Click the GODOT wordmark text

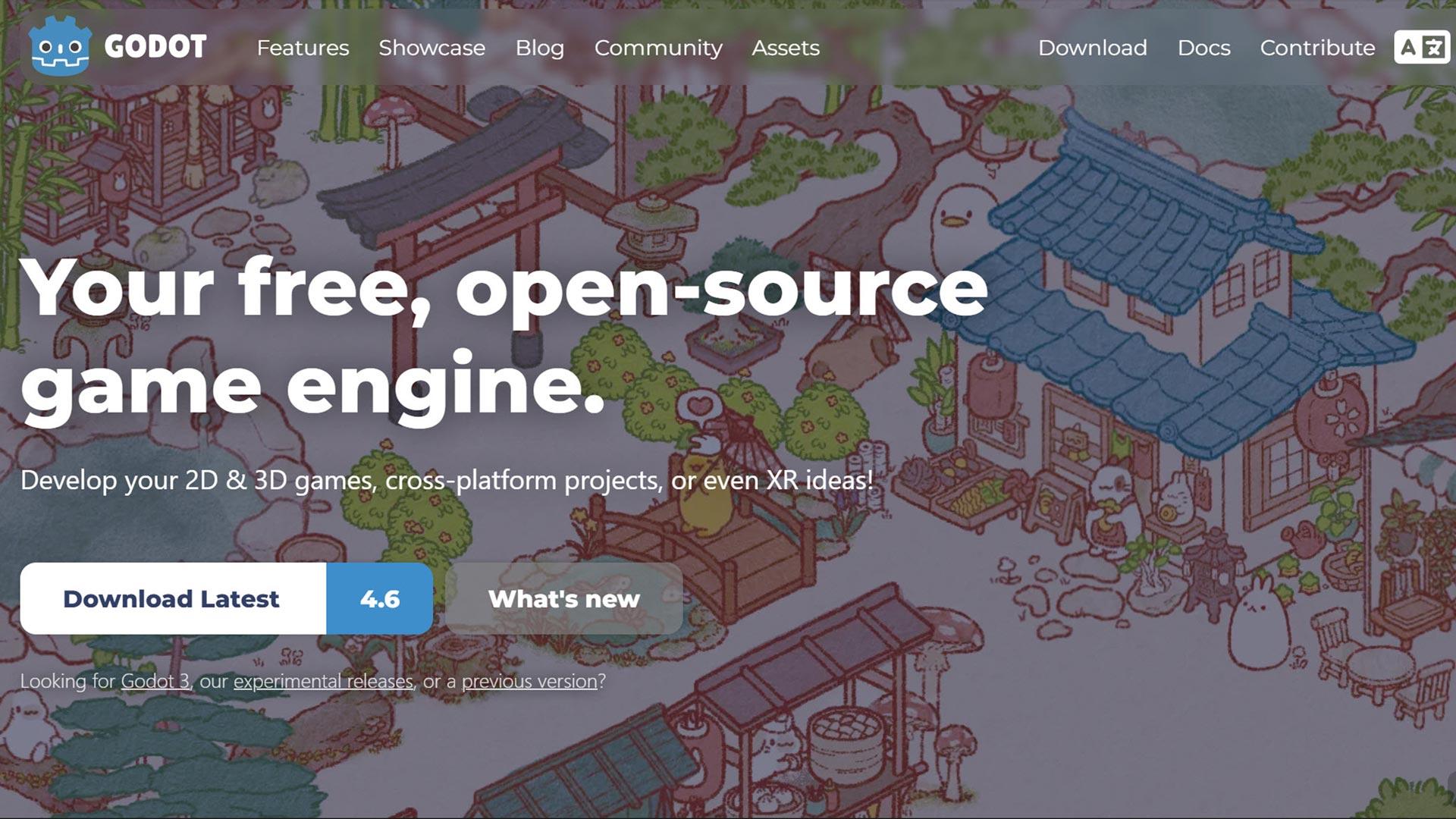coord(155,47)
